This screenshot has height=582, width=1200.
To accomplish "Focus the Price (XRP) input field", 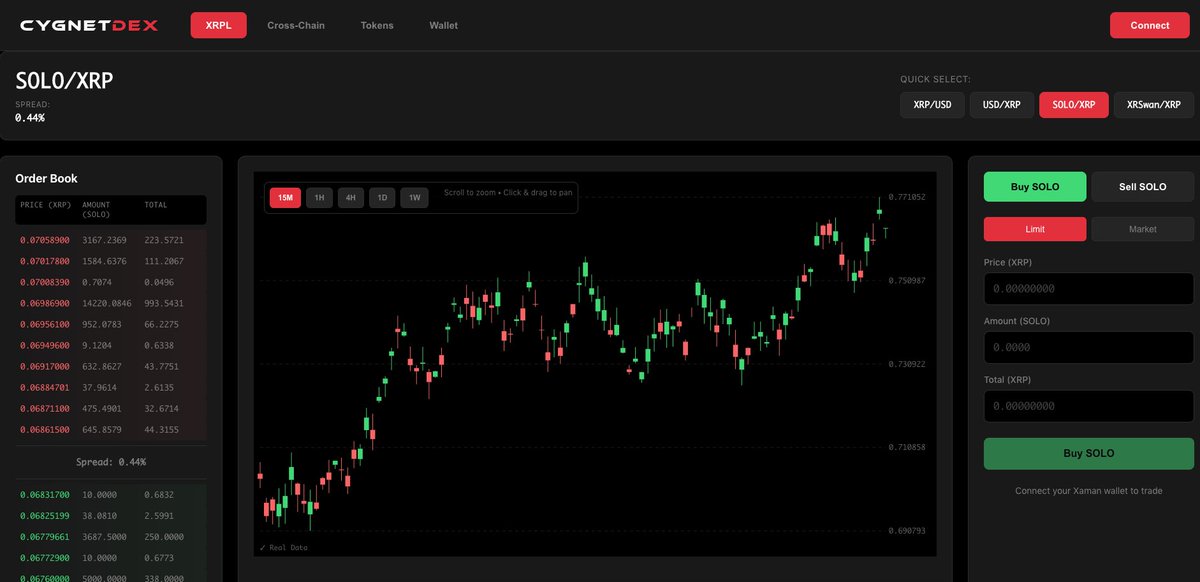I will (1089, 288).
